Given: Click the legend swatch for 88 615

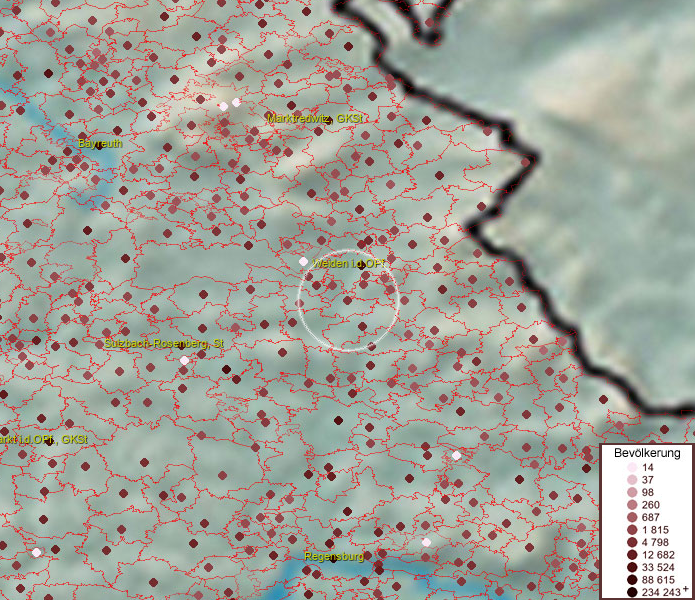Looking at the screenshot, I should point(631,579).
